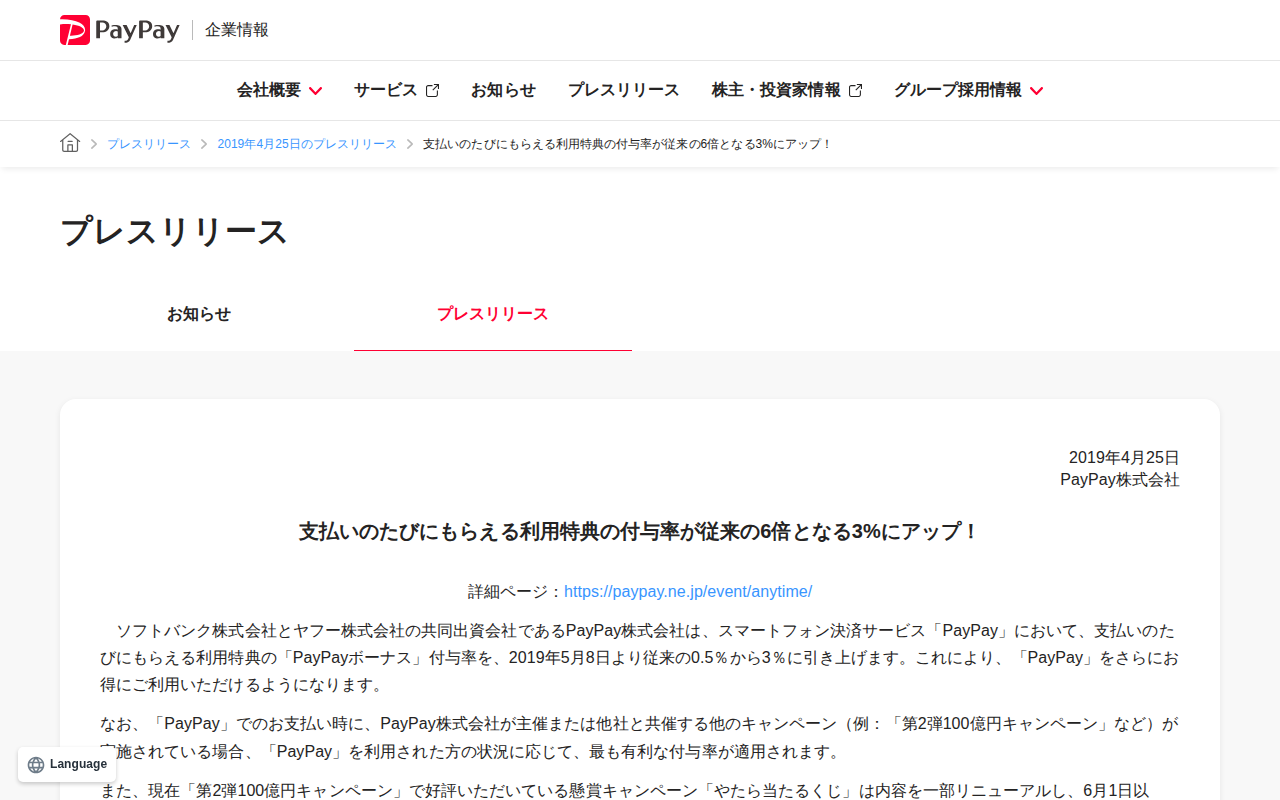Click 2019年4月25日のプレスリリース breadcrumb link
The height and width of the screenshot is (800, 1280).
pyautogui.click(x=307, y=144)
